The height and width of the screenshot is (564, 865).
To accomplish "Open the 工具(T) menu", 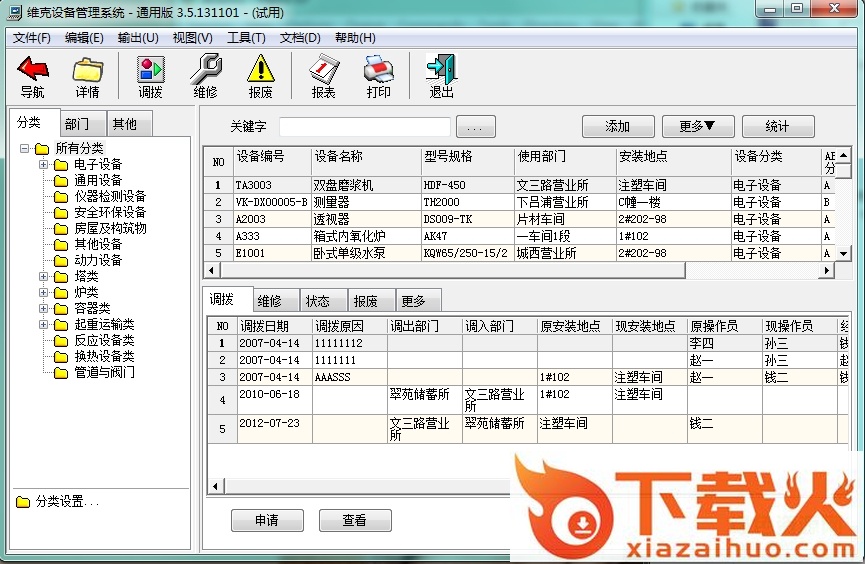I will point(246,38).
